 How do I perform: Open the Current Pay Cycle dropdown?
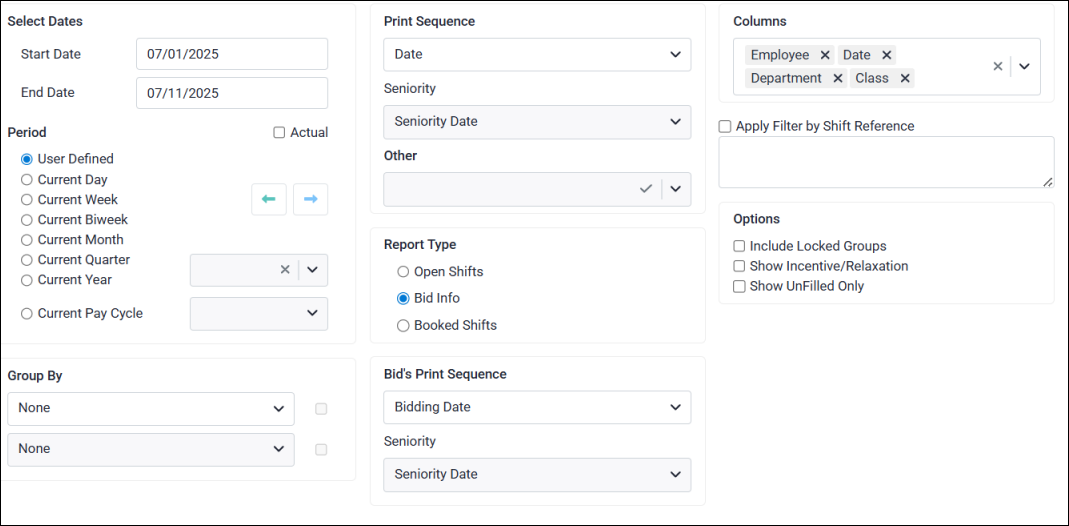pos(259,313)
